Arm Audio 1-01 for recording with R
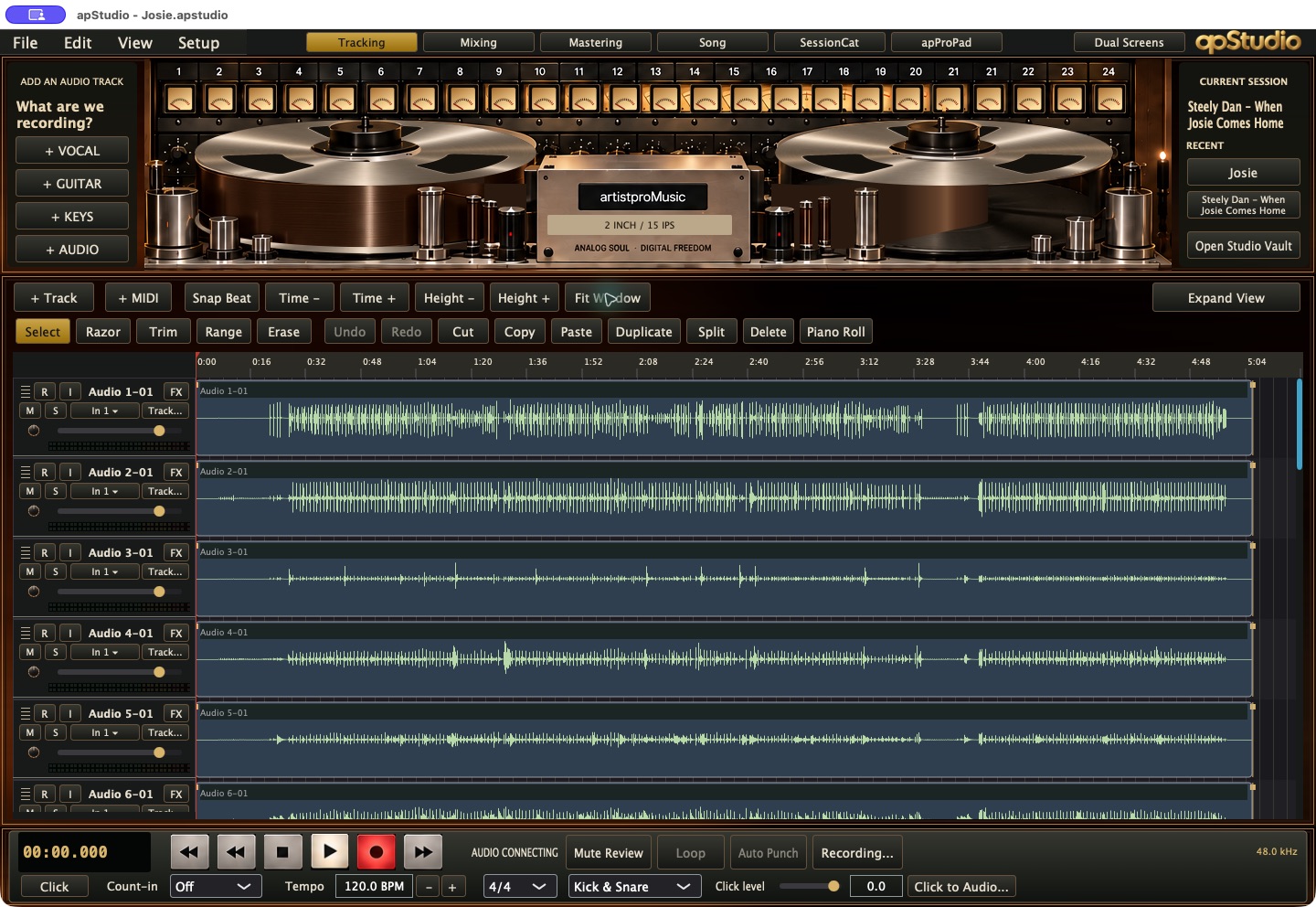 click(45, 391)
